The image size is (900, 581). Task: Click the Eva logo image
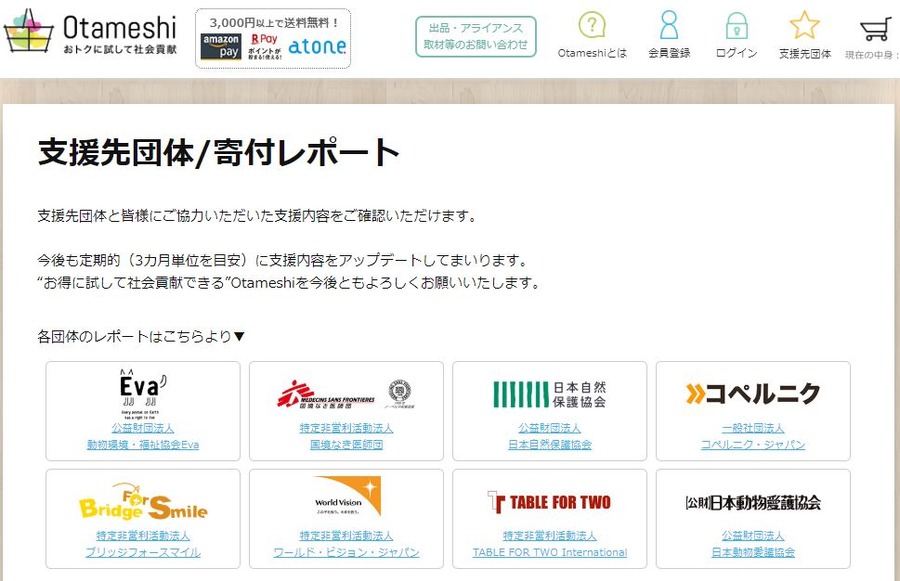tap(142, 394)
